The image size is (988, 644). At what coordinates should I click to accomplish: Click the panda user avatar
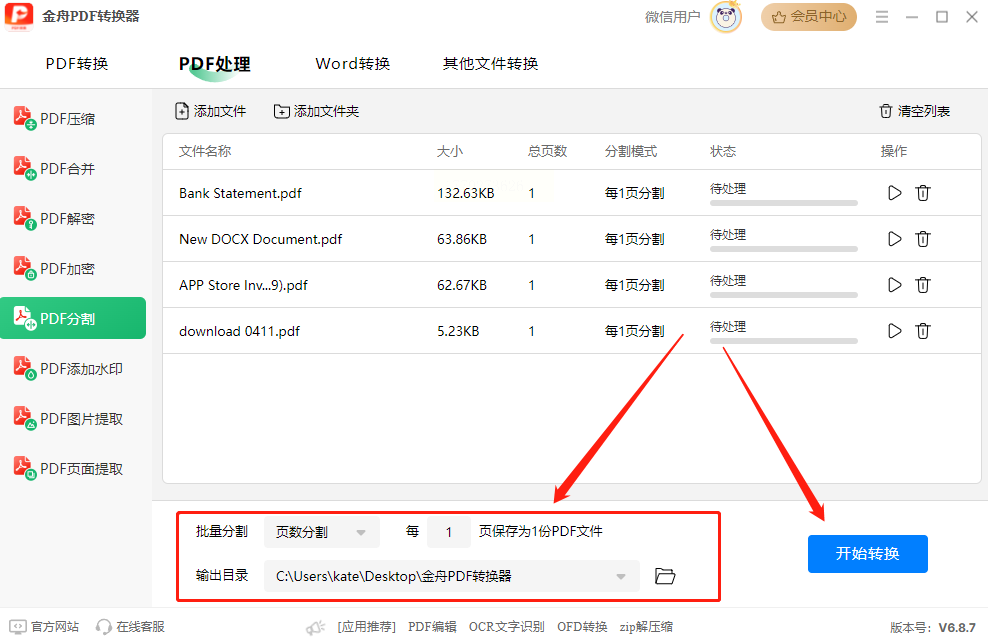726,17
